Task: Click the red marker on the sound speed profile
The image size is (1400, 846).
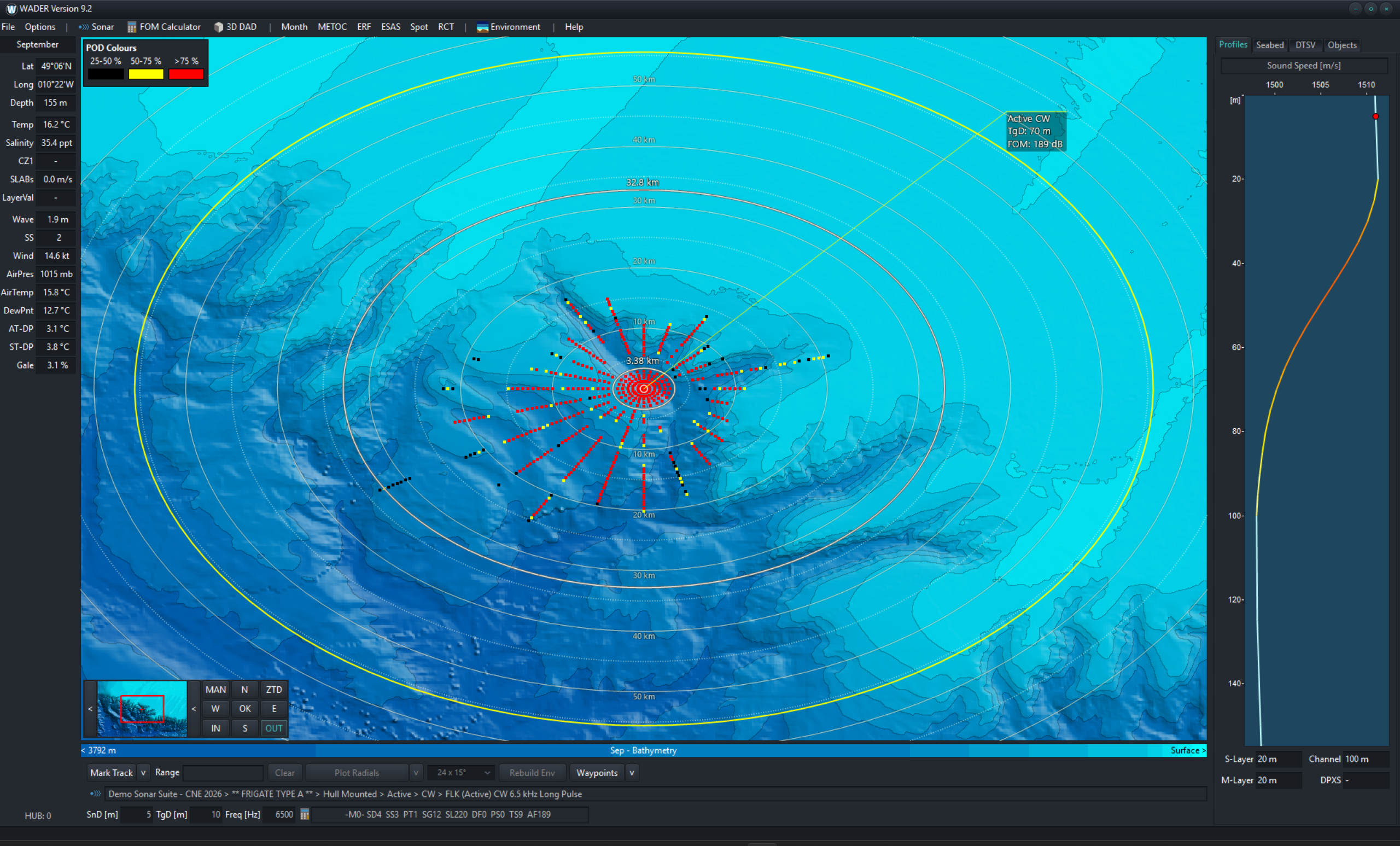Action: point(1375,116)
